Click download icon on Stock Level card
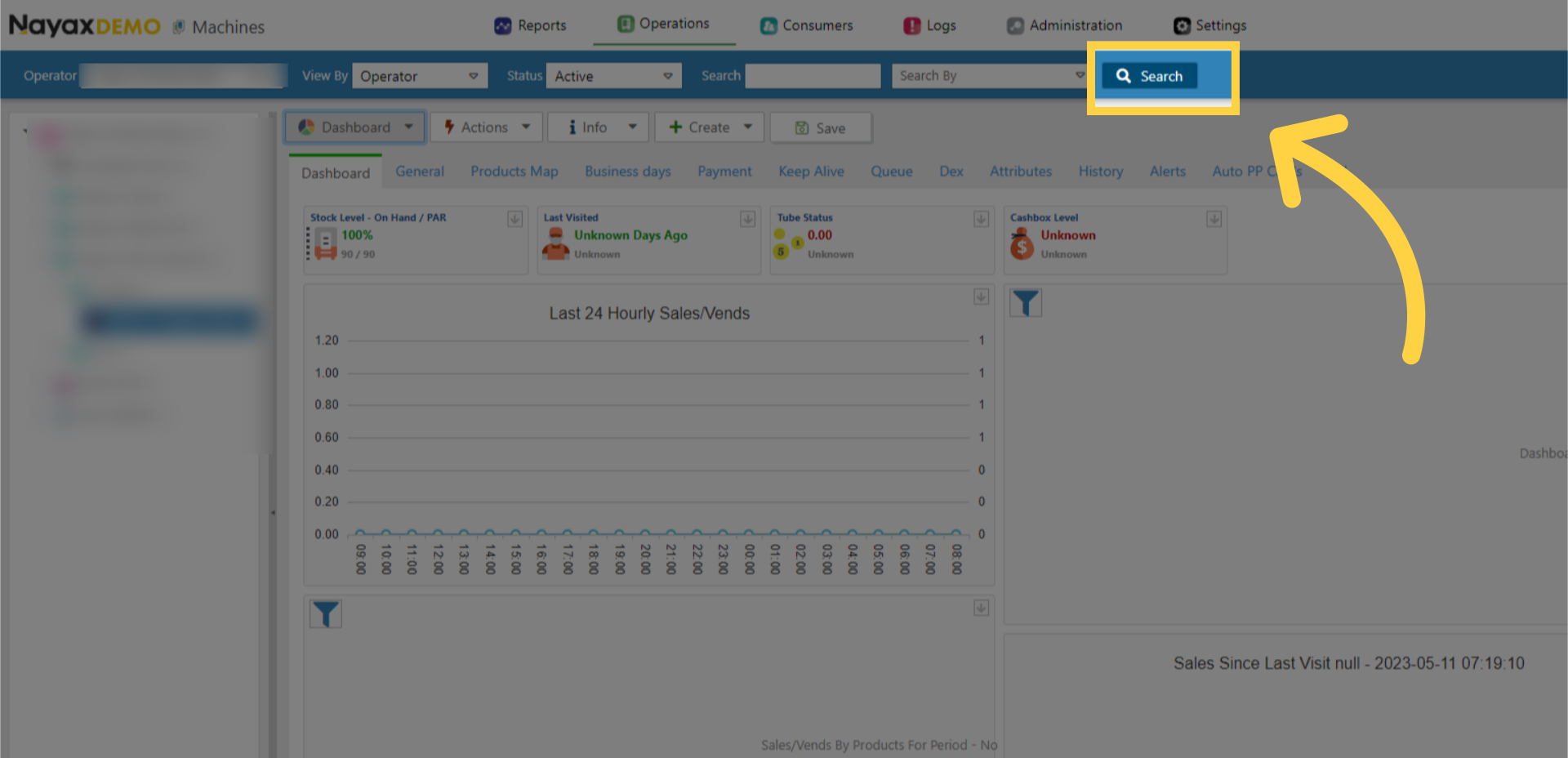Screen dimensions: 1568x758 click(514, 219)
